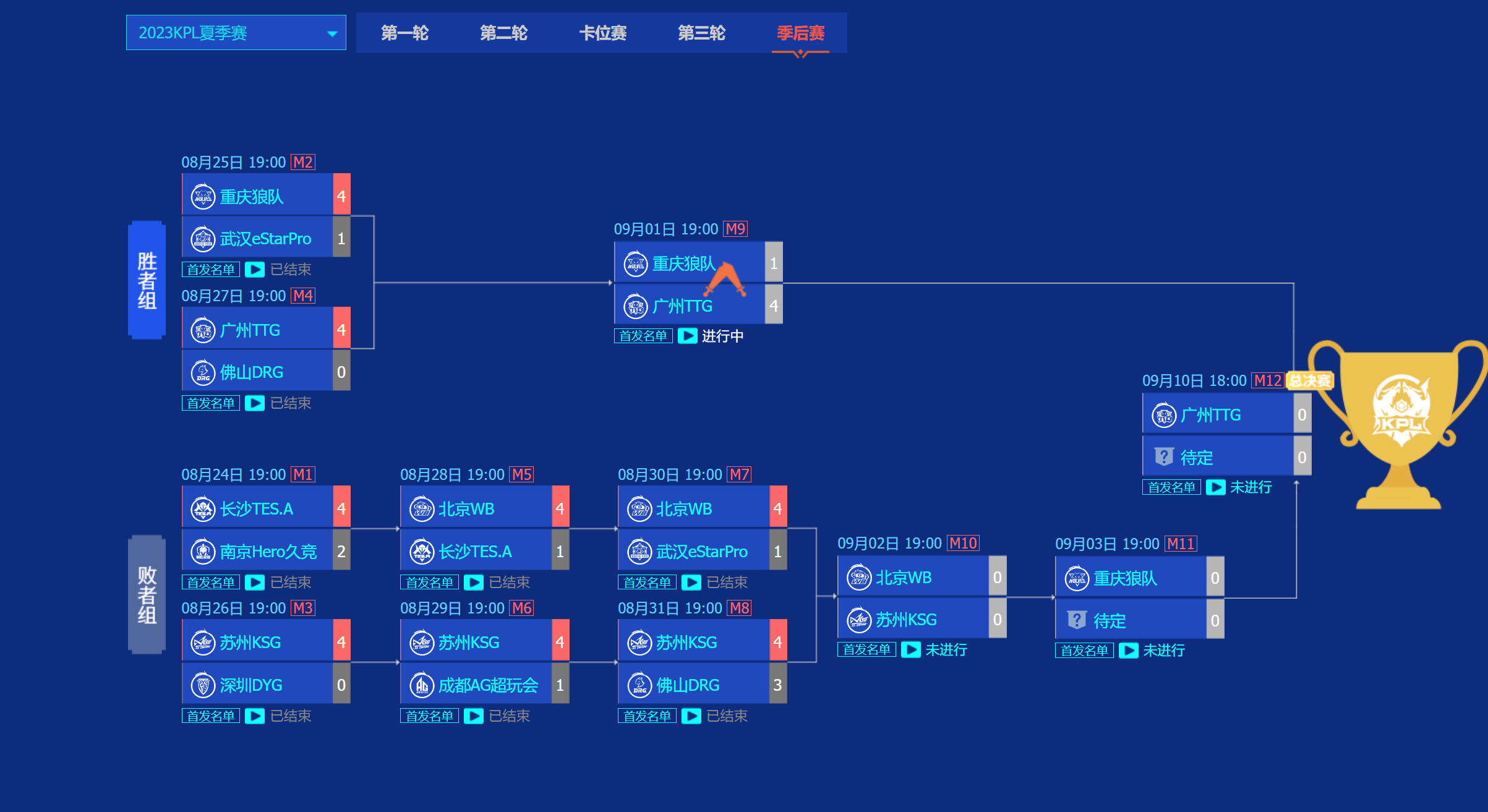The height and width of the screenshot is (812, 1488).
Task: Play the M5 match replay video
Action: pyautogui.click(x=474, y=583)
